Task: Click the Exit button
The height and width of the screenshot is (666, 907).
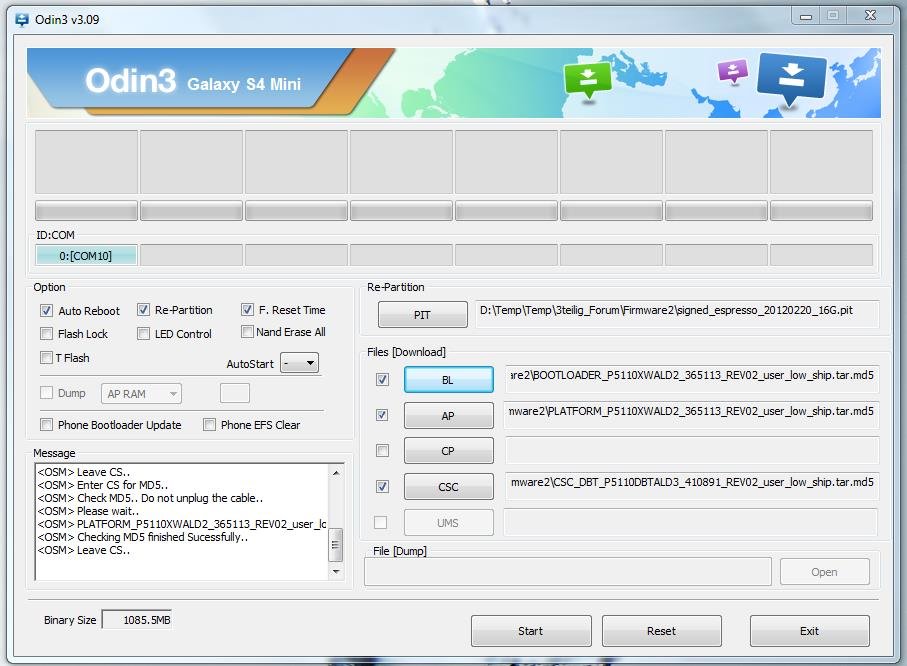Action: pyautogui.click(x=809, y=631)
